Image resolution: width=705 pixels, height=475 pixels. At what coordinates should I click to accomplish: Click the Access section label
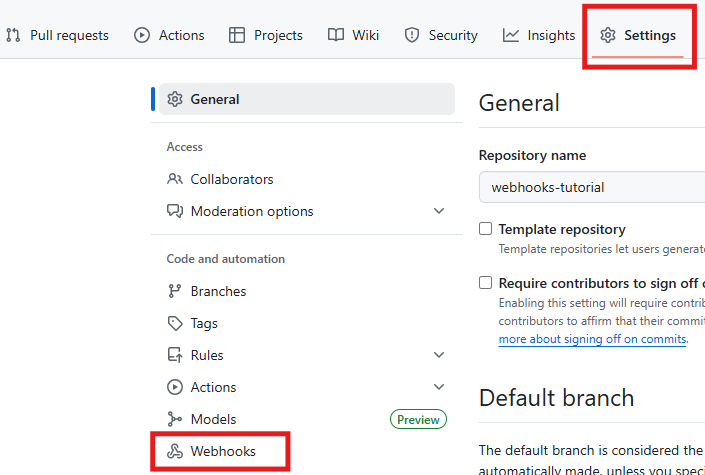184,147
